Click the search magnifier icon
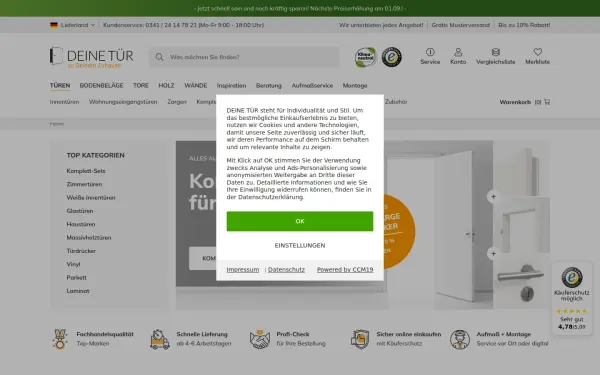The height and width of the screenshot is (375, 600). pos(159,57)
